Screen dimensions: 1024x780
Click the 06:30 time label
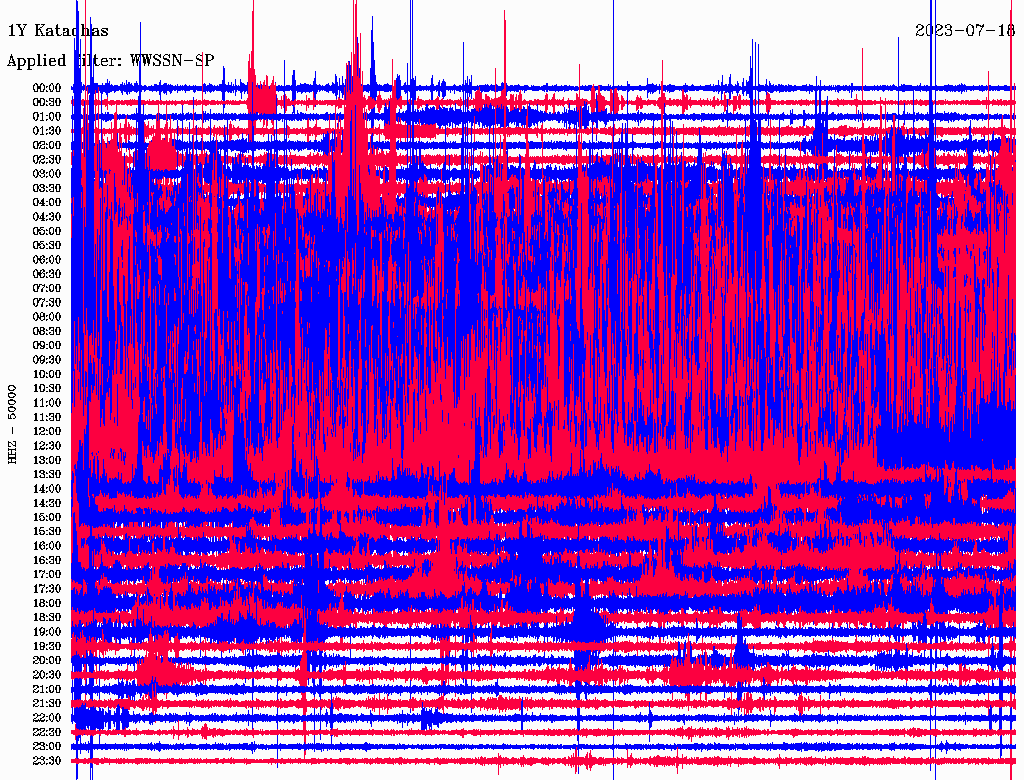coord(47,274)
